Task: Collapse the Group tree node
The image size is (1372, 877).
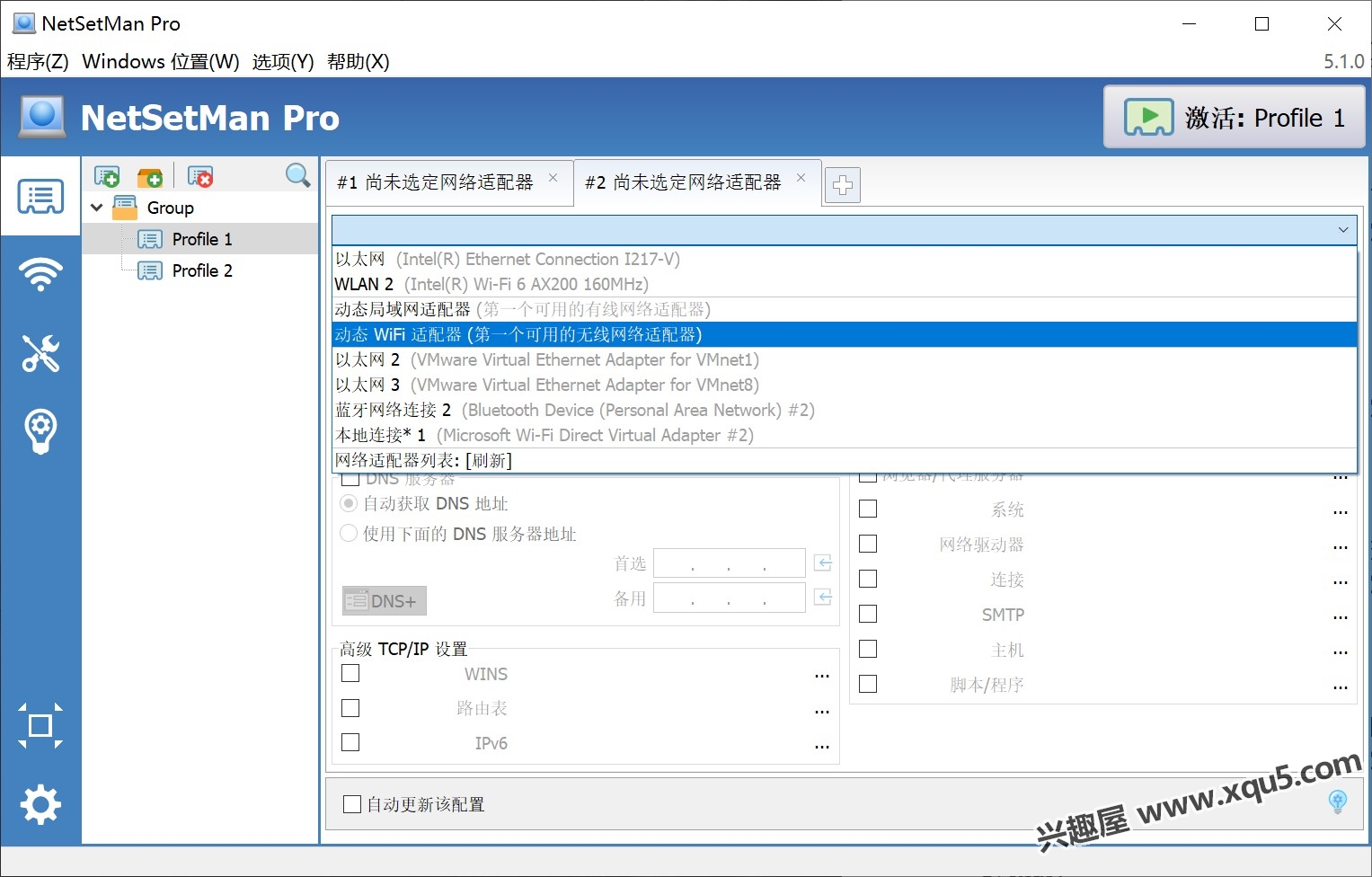Action: coord(97,208)
